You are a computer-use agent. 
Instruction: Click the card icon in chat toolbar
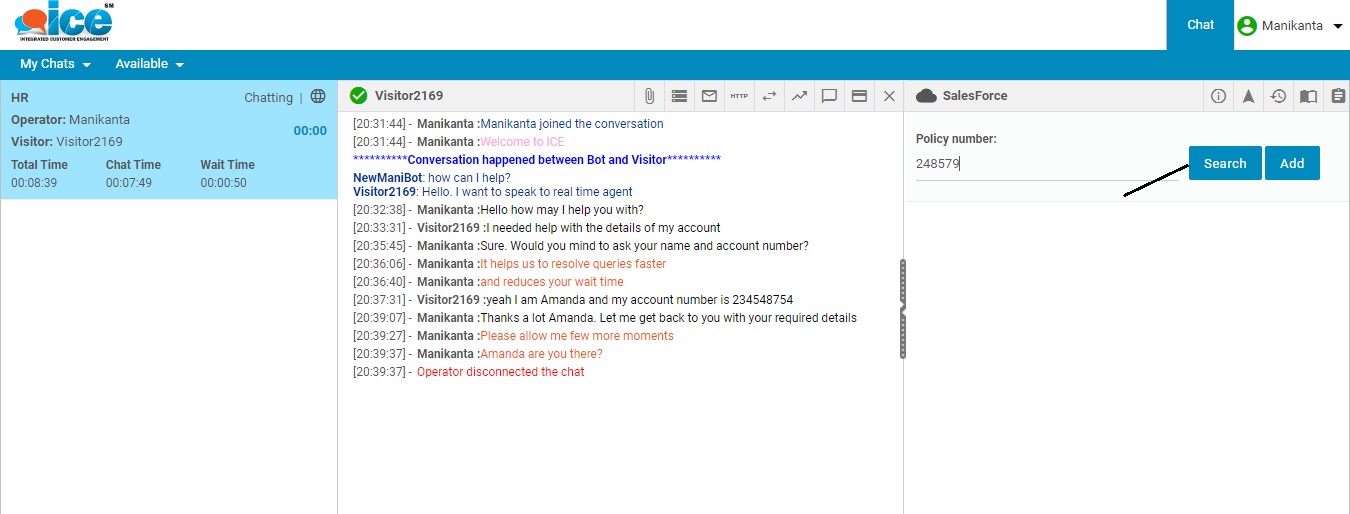859,96
